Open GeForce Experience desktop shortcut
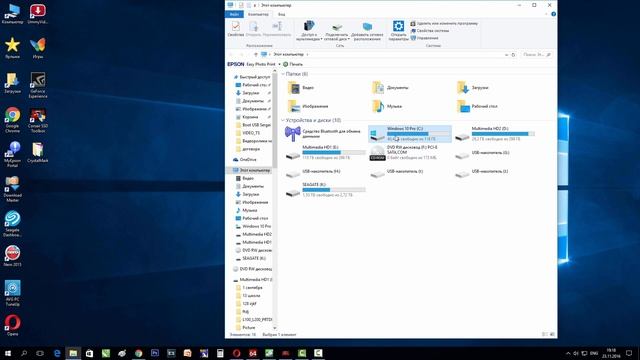The height and width of the screenshot is (360, 640). (38, 85)
